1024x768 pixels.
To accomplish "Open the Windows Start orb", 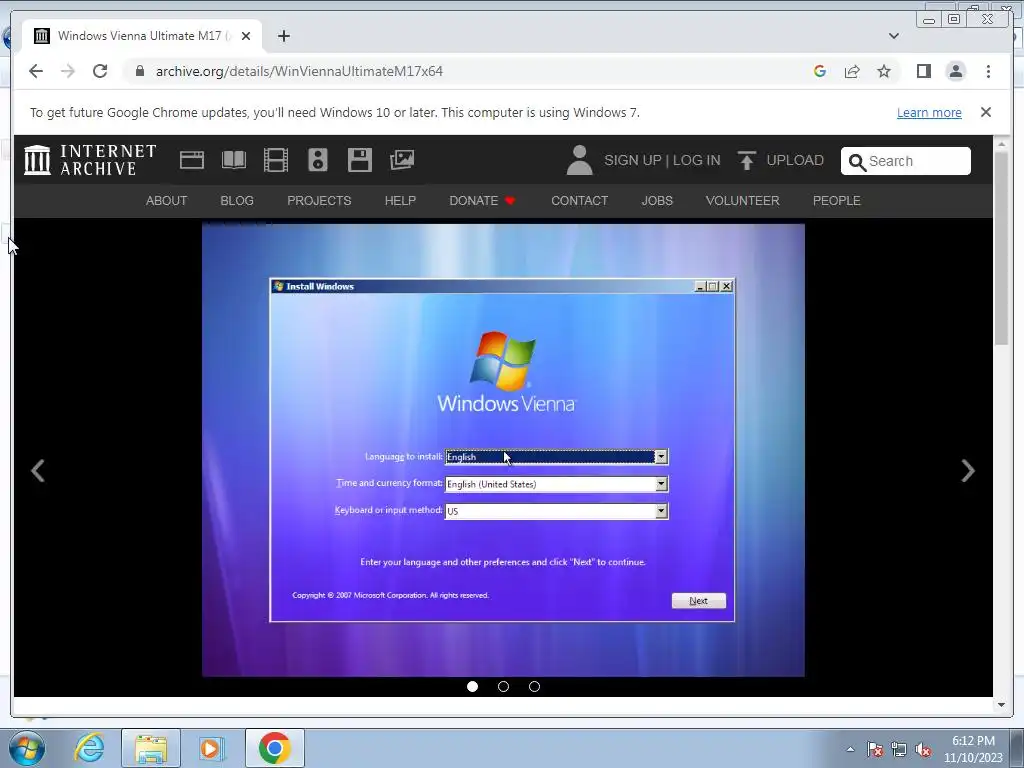I will coord(26,748).
